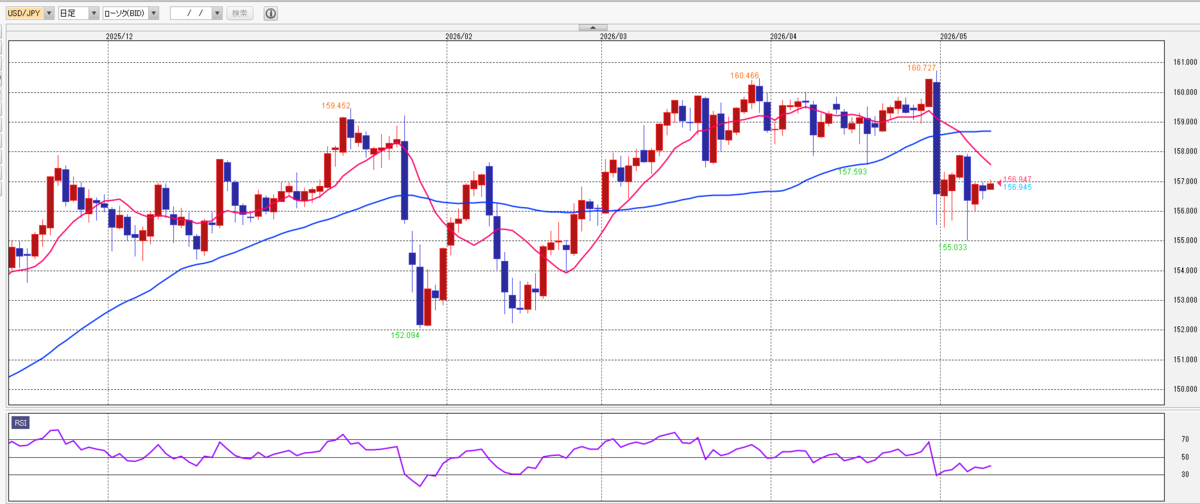
Task: Click the 2026/02 date axis label
Action: tap(458, 35)
